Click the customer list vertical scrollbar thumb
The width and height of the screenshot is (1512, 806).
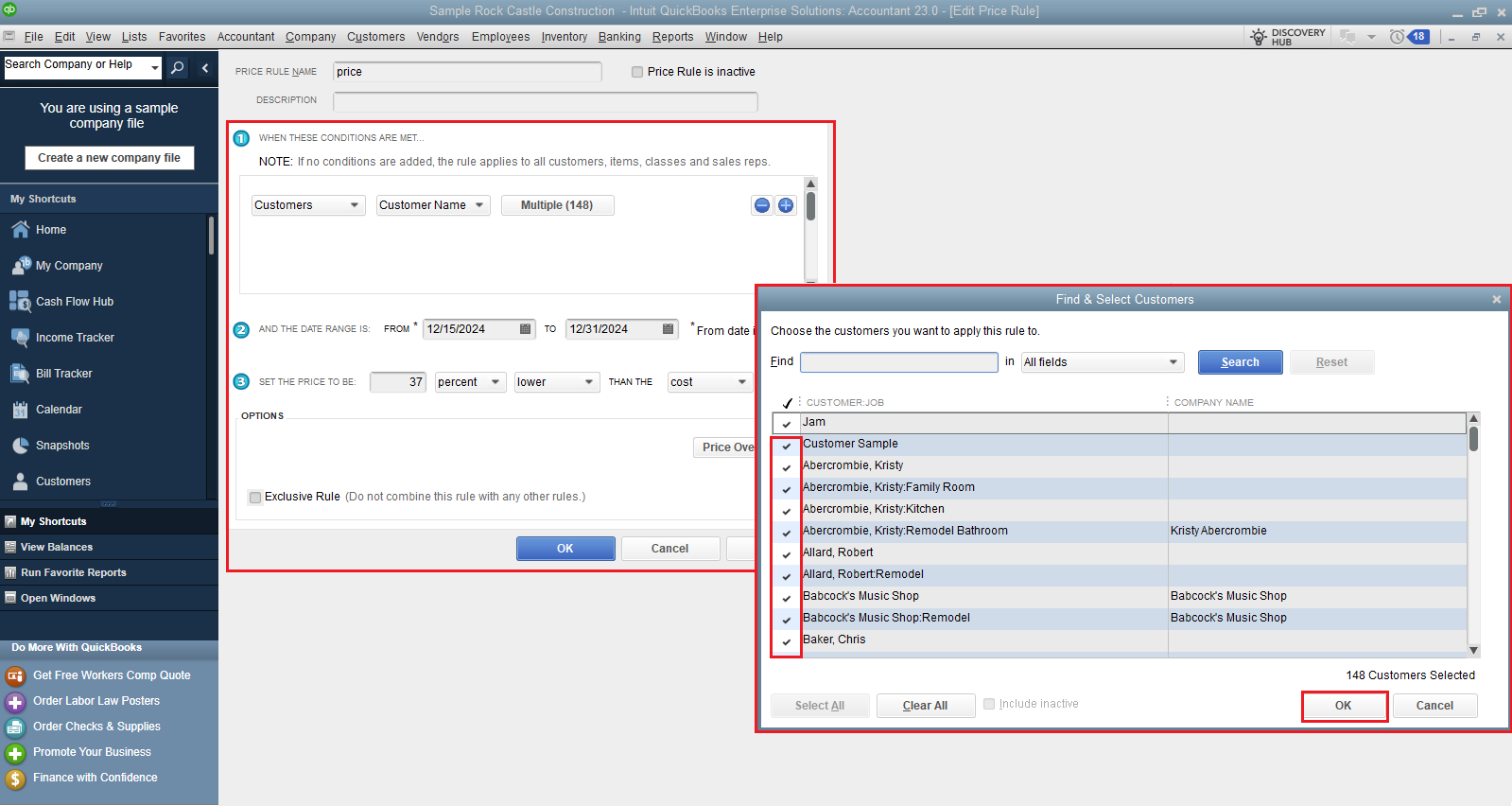point(1473,438)
